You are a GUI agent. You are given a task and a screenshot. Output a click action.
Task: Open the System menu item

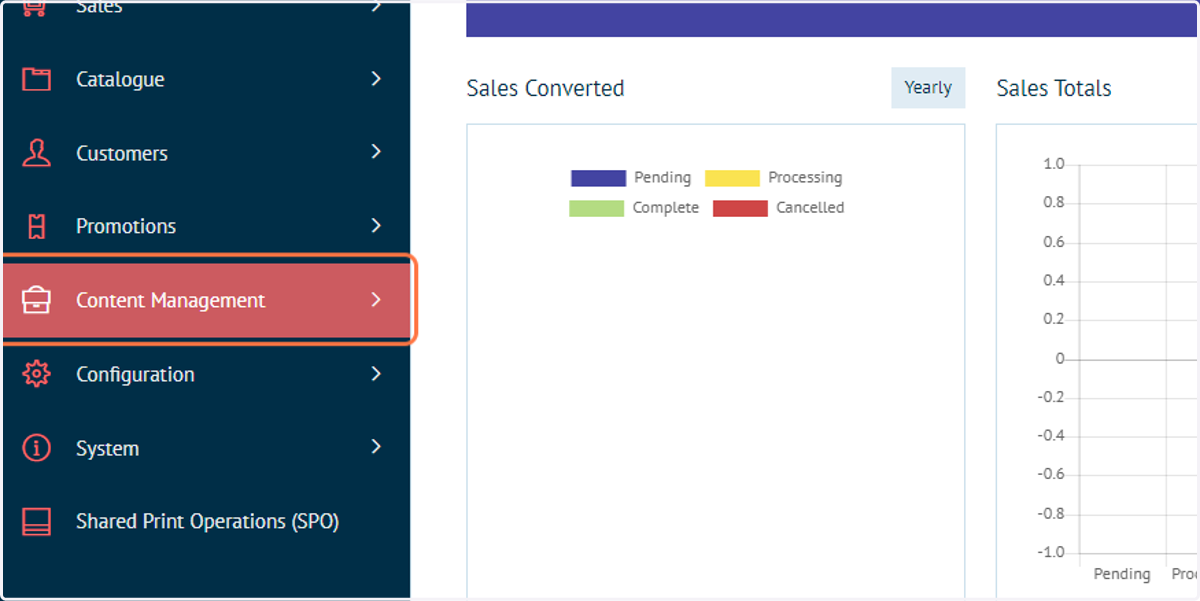(205, 448)
